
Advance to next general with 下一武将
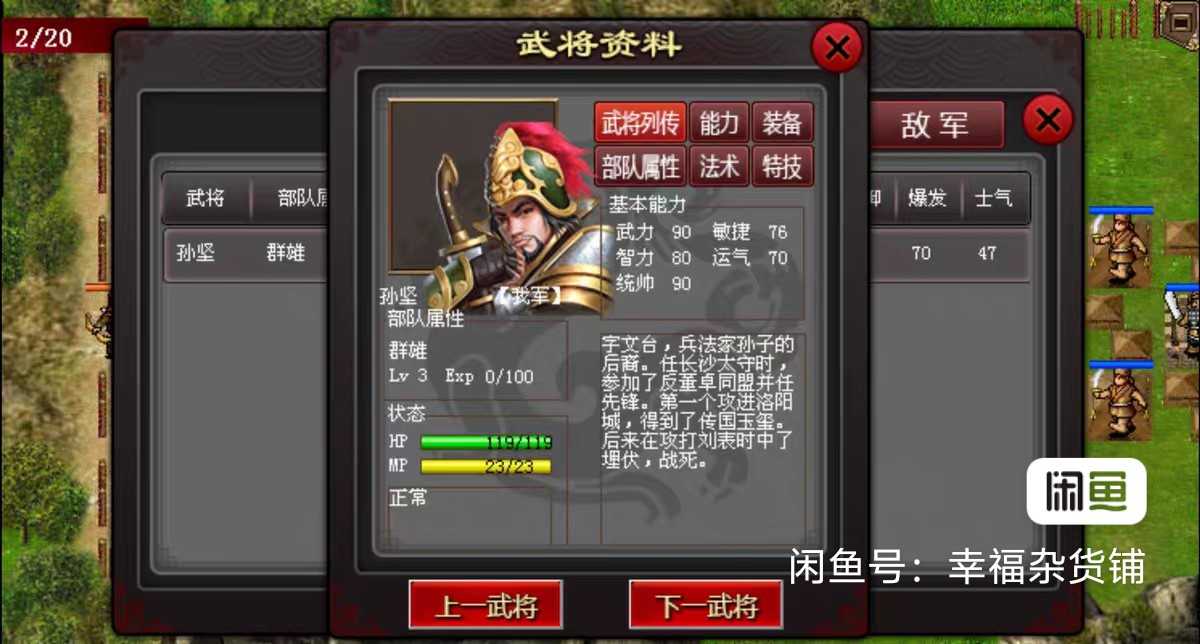(x=707, y=605)
